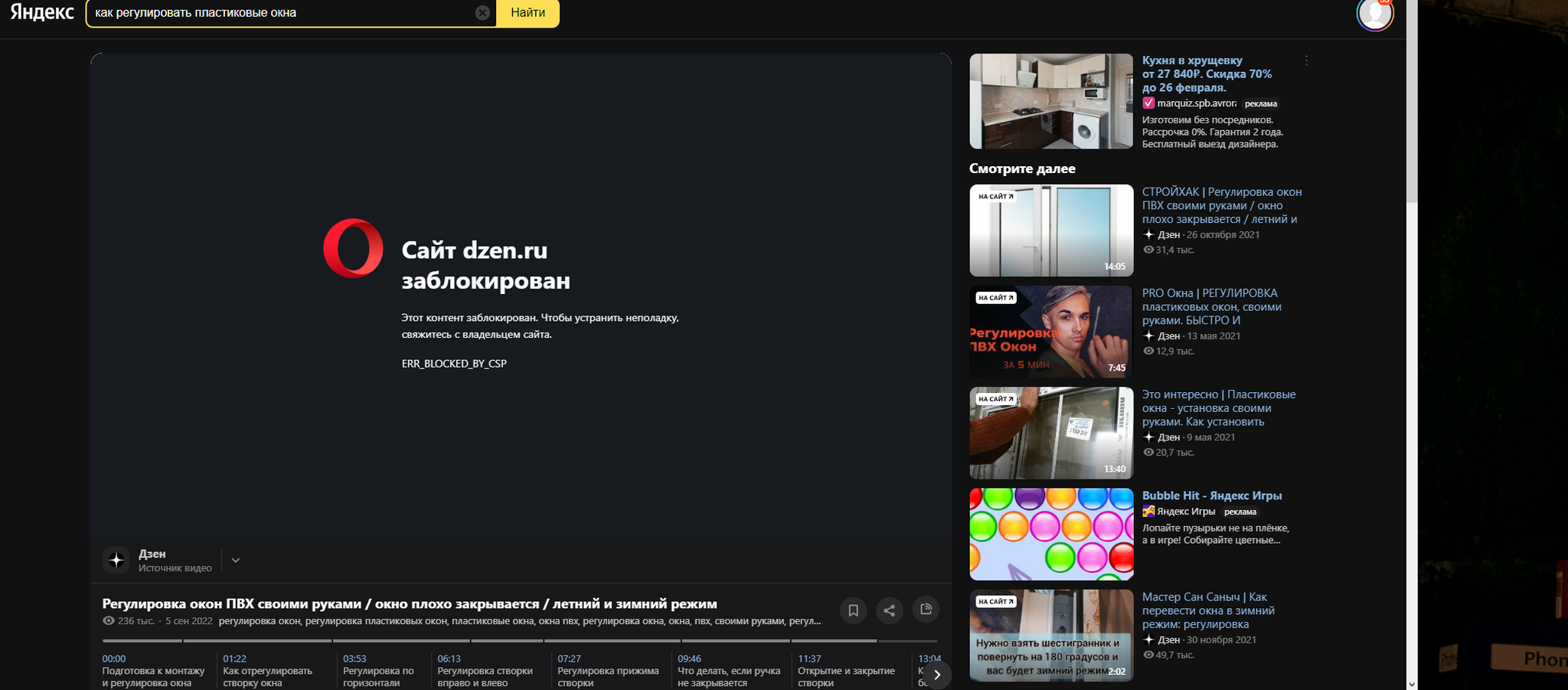Clear the search query with the X icon
Screen dimensions: 1568x690
pos(482,13)
